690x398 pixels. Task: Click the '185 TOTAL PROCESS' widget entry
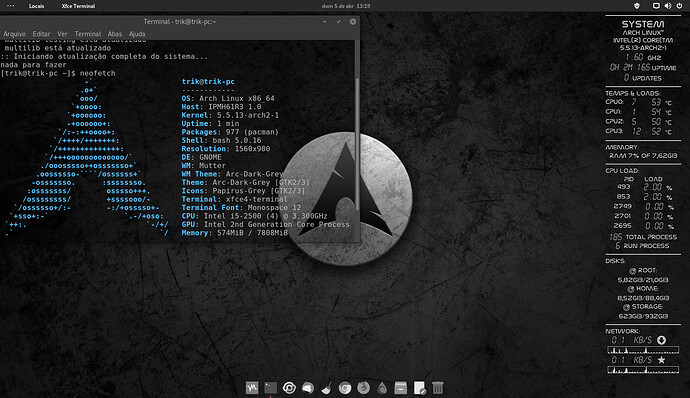(x=643, y=237)
